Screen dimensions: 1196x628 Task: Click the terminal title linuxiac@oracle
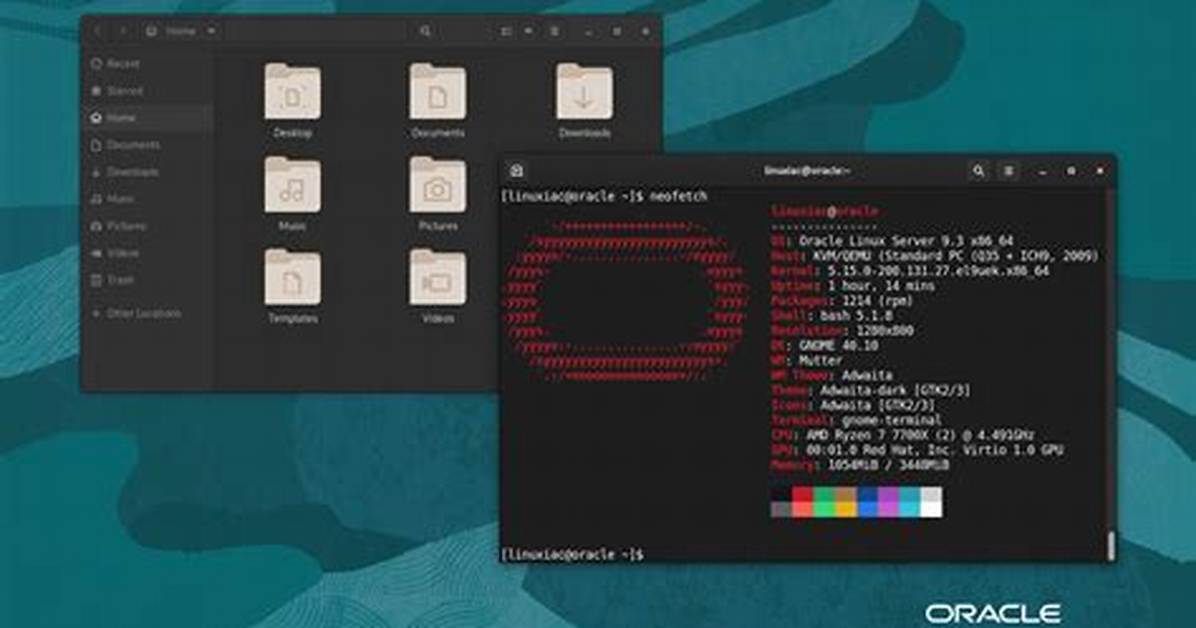pyautogui.click(x=807, y=171)
